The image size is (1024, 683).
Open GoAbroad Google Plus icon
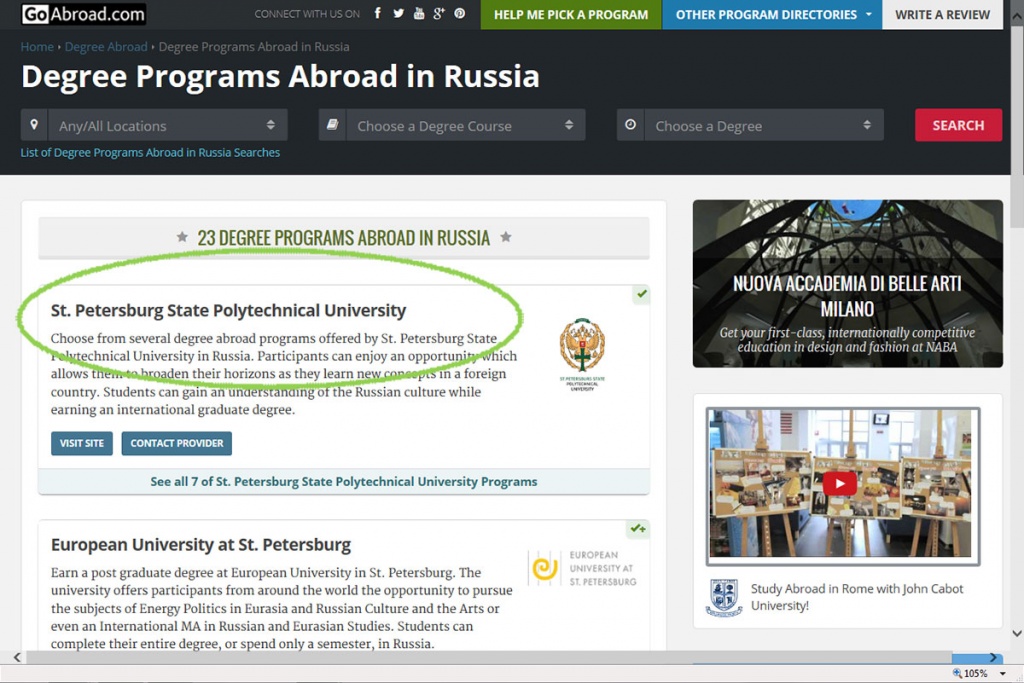[439, 14]
